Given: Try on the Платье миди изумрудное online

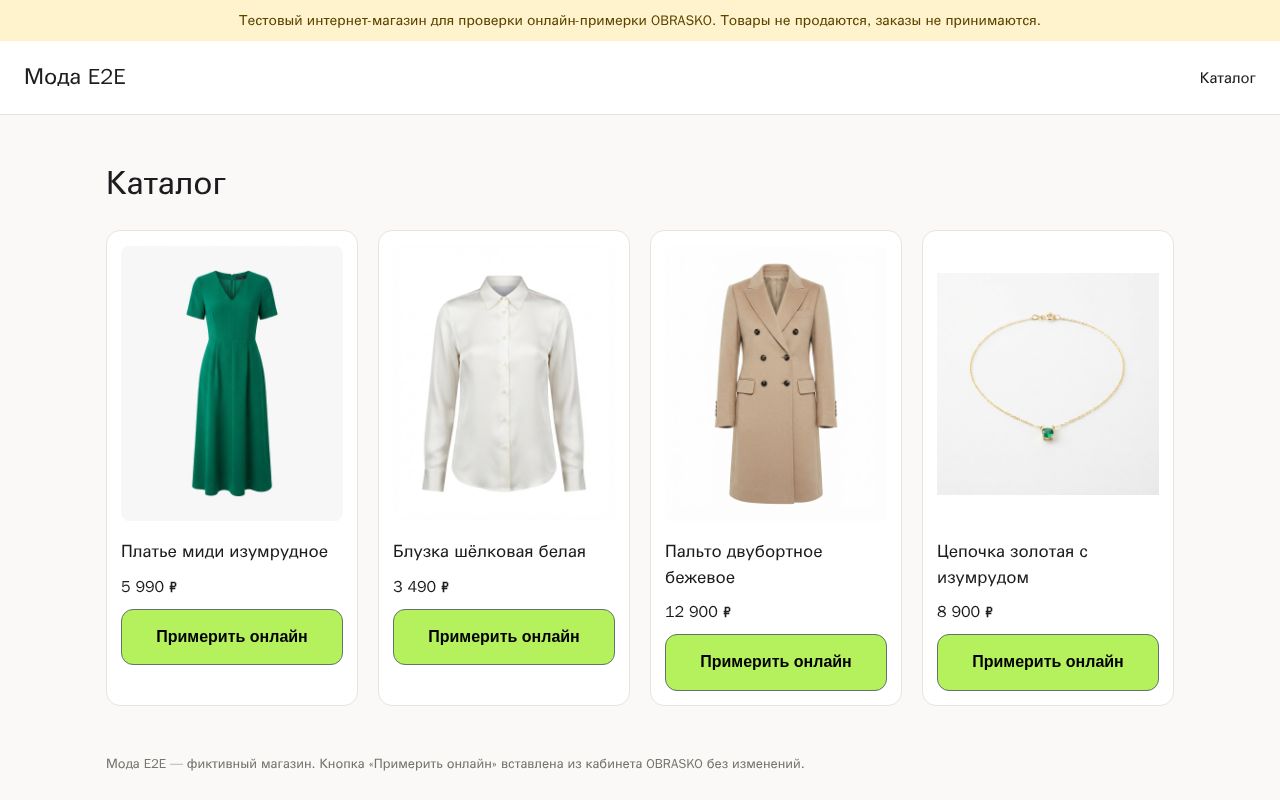Looking at the screenshot, I should tap(232, 637).
